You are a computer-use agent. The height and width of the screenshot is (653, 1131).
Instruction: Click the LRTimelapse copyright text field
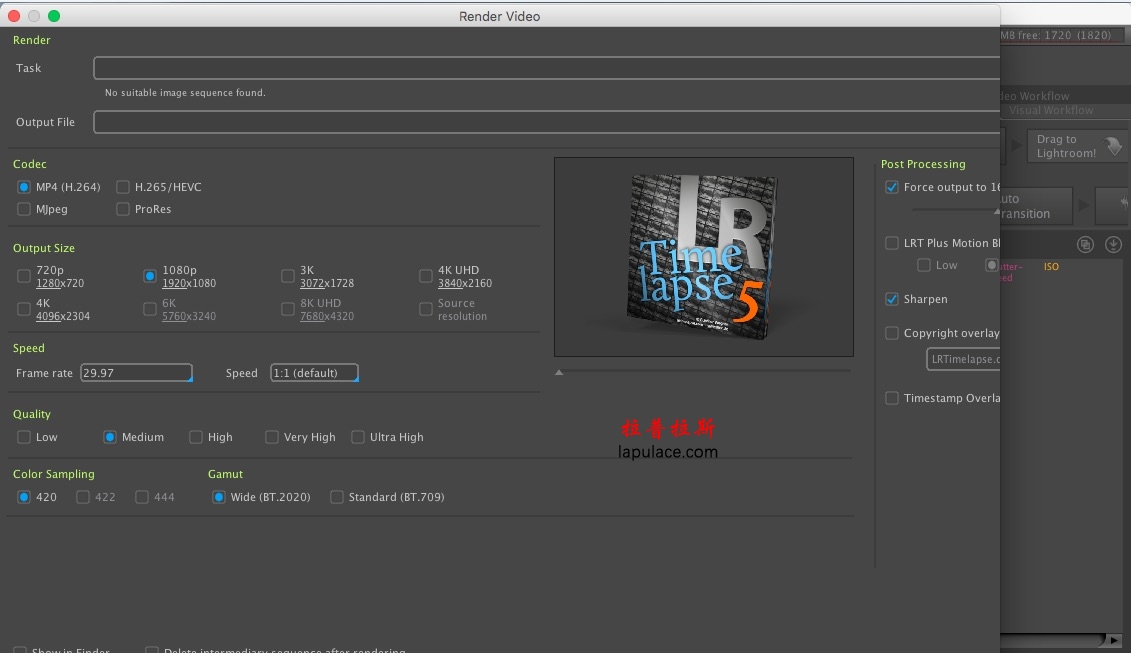963,359
